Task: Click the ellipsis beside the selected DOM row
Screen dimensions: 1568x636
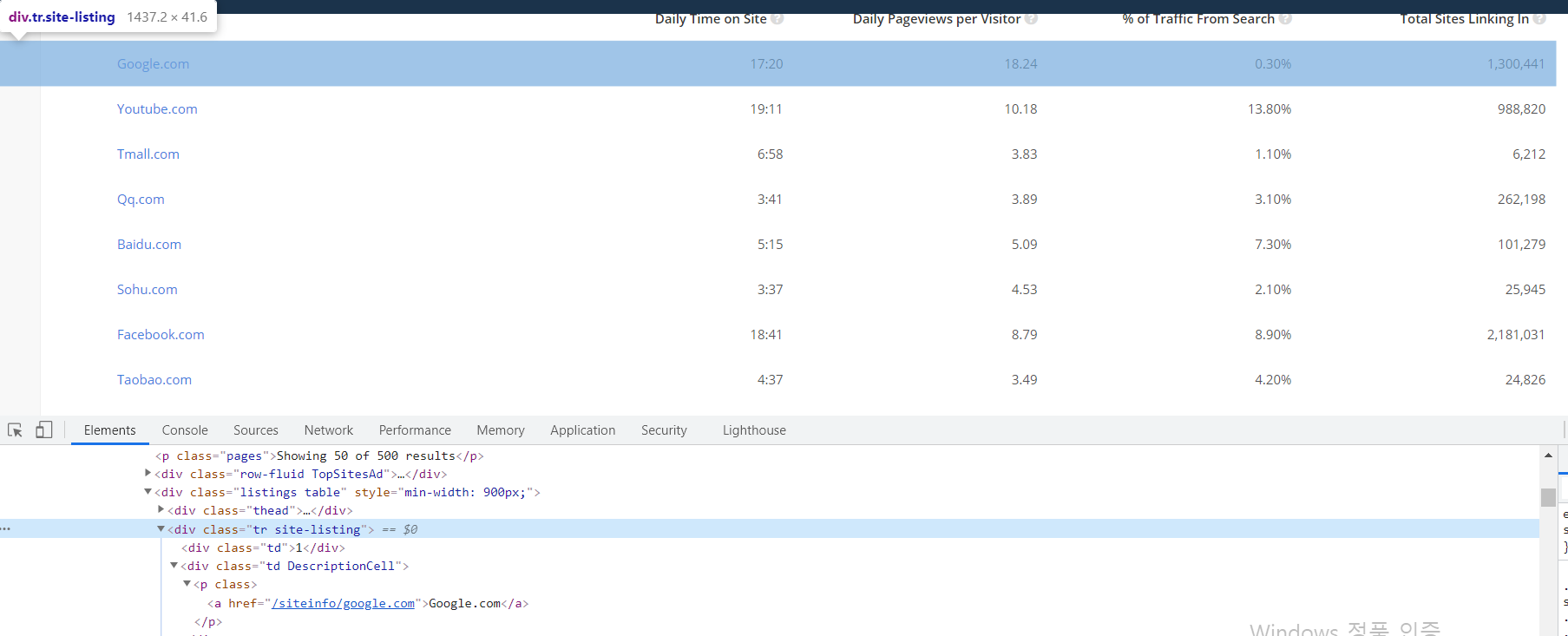Action: click(6, 529)
